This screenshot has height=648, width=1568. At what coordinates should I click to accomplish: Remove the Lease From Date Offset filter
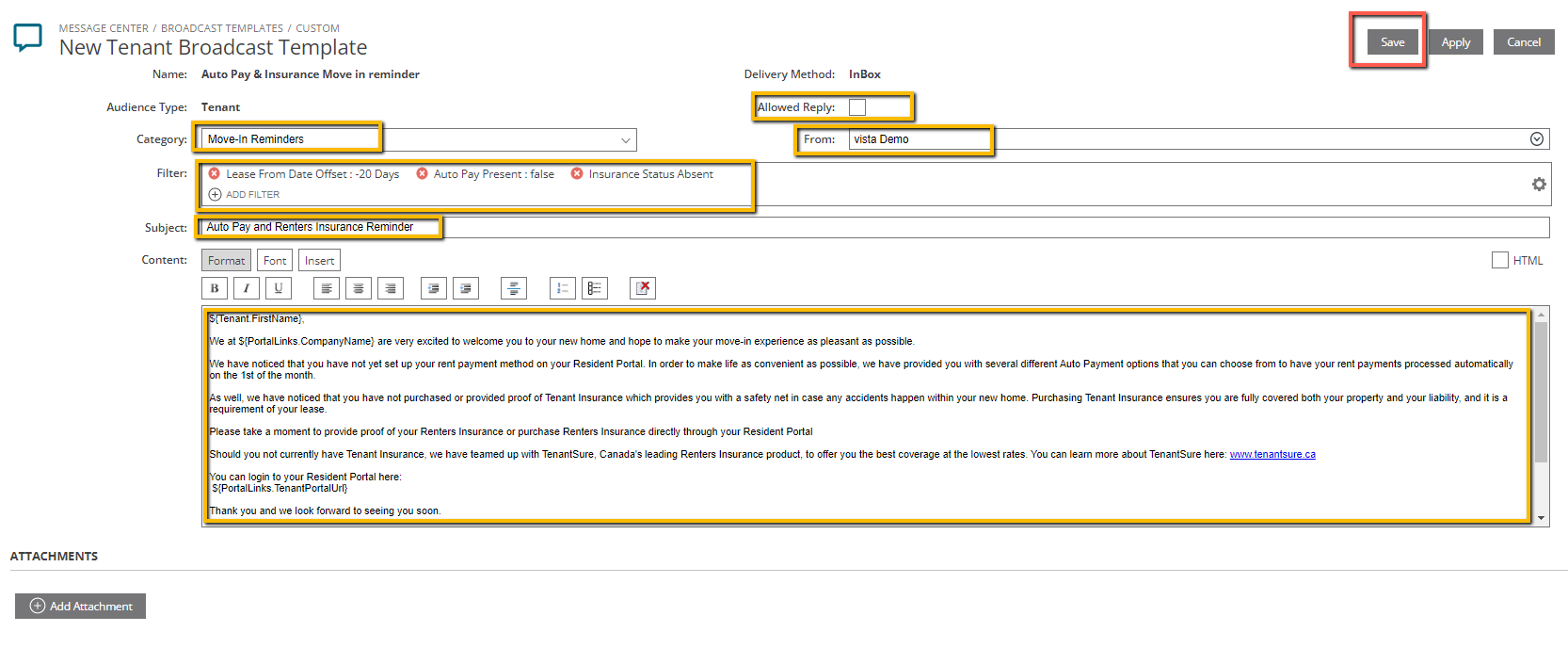point(215,173)
